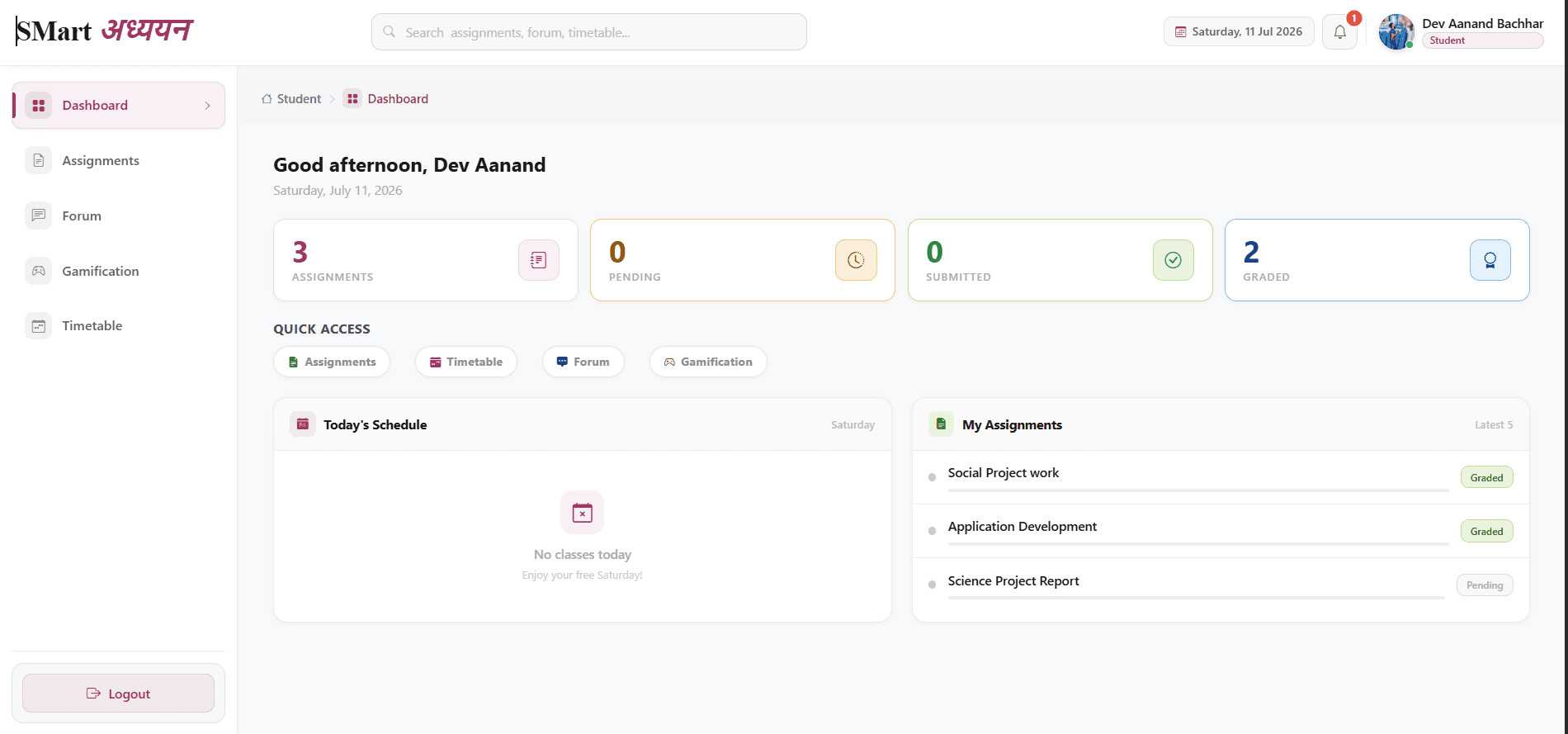Click the Graded award icon
This screenshot has width=1568, height=734.
pos(1490,260)
